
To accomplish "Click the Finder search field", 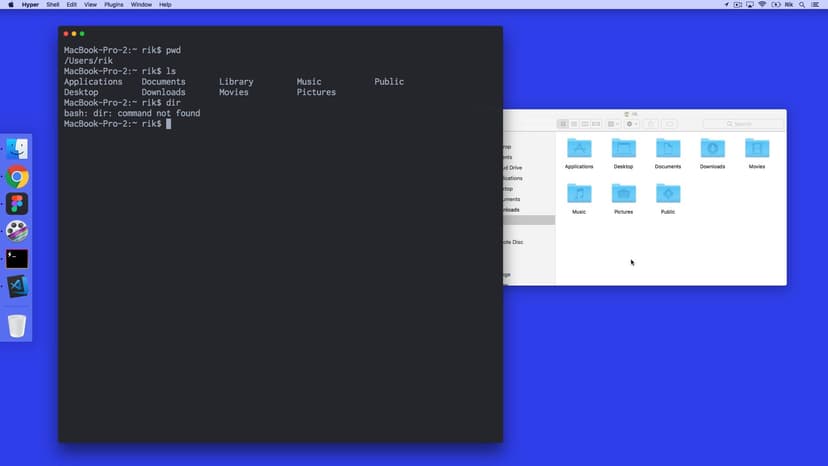I will (x=743, y=124).
